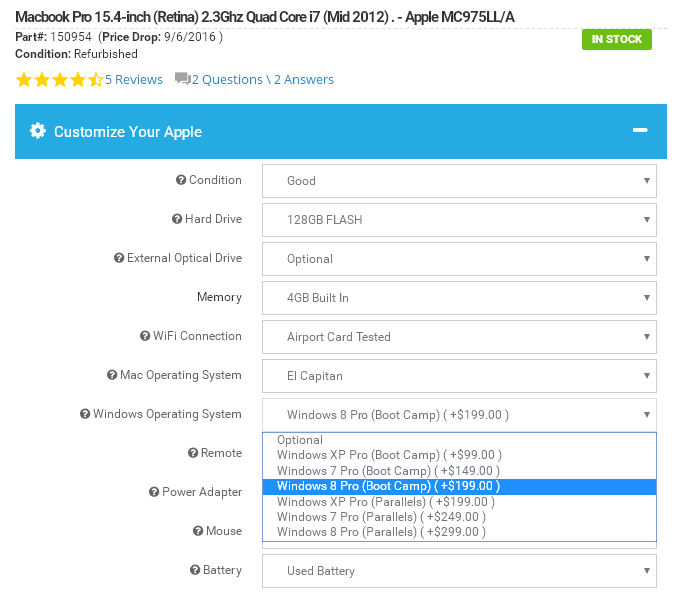Click the Macbook Pro product title
The width and height of the screenshot is (681, 592).
pyautogui.click(x=265, y=17)
